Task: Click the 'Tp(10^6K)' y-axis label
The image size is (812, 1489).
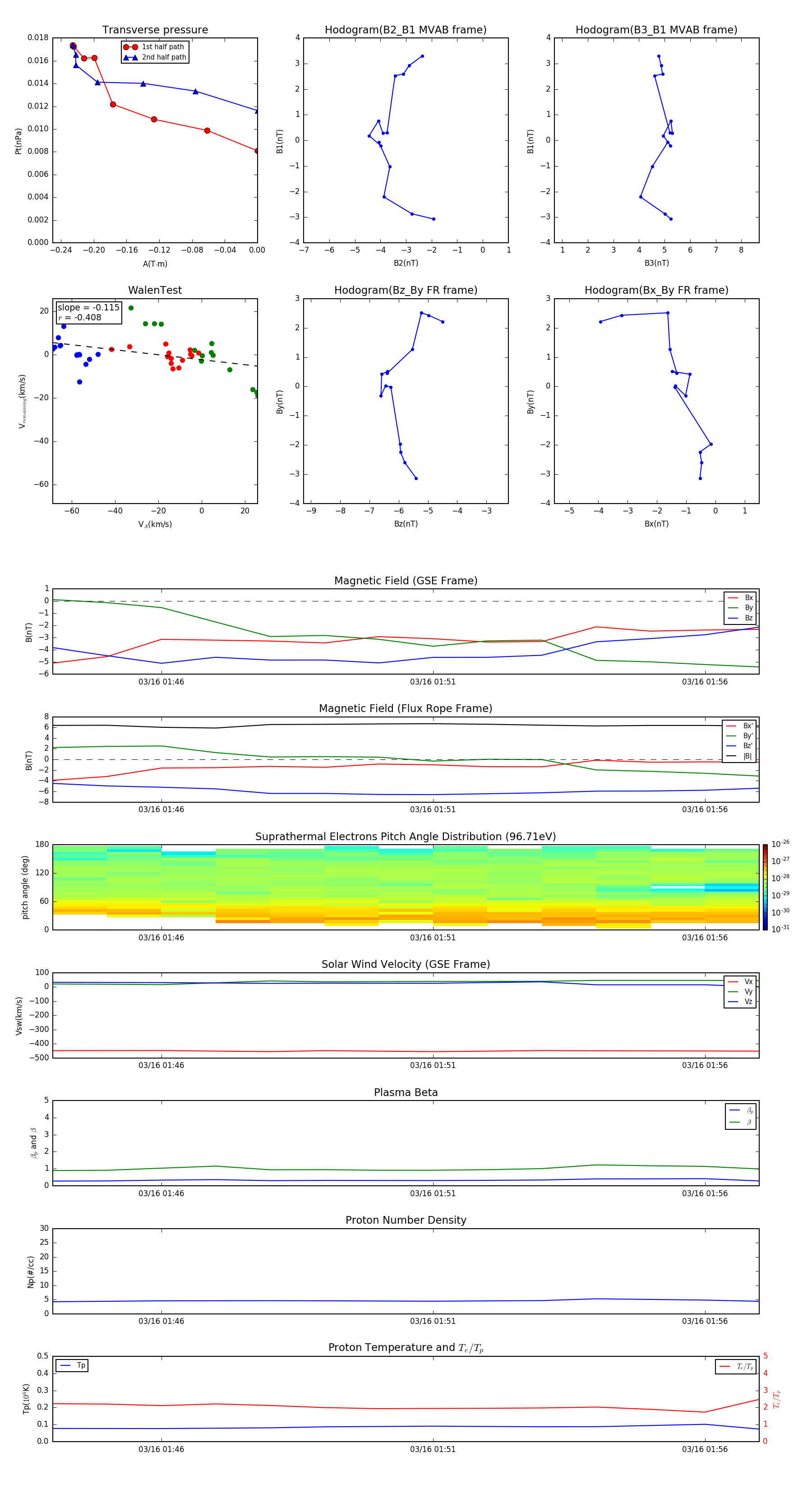Action: [27, 1399]
